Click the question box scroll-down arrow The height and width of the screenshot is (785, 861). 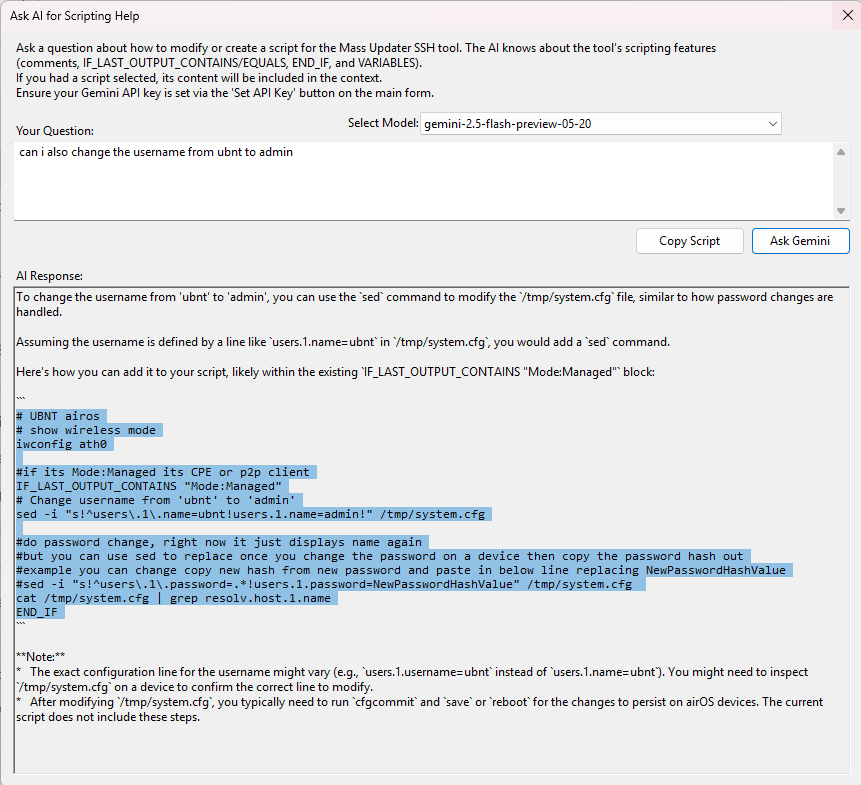point(841,211)
